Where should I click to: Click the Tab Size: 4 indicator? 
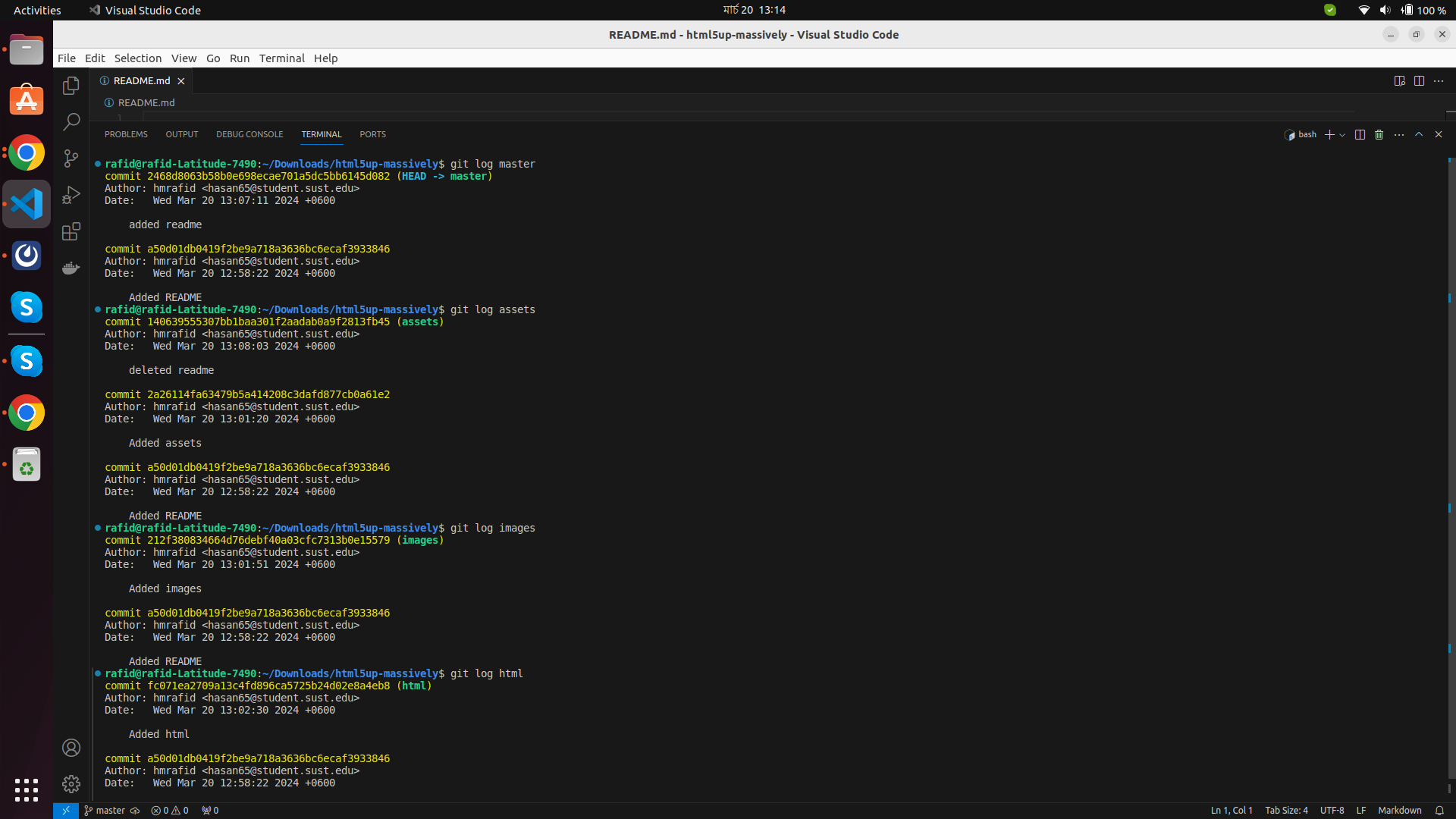click(x=1286, y=810)
